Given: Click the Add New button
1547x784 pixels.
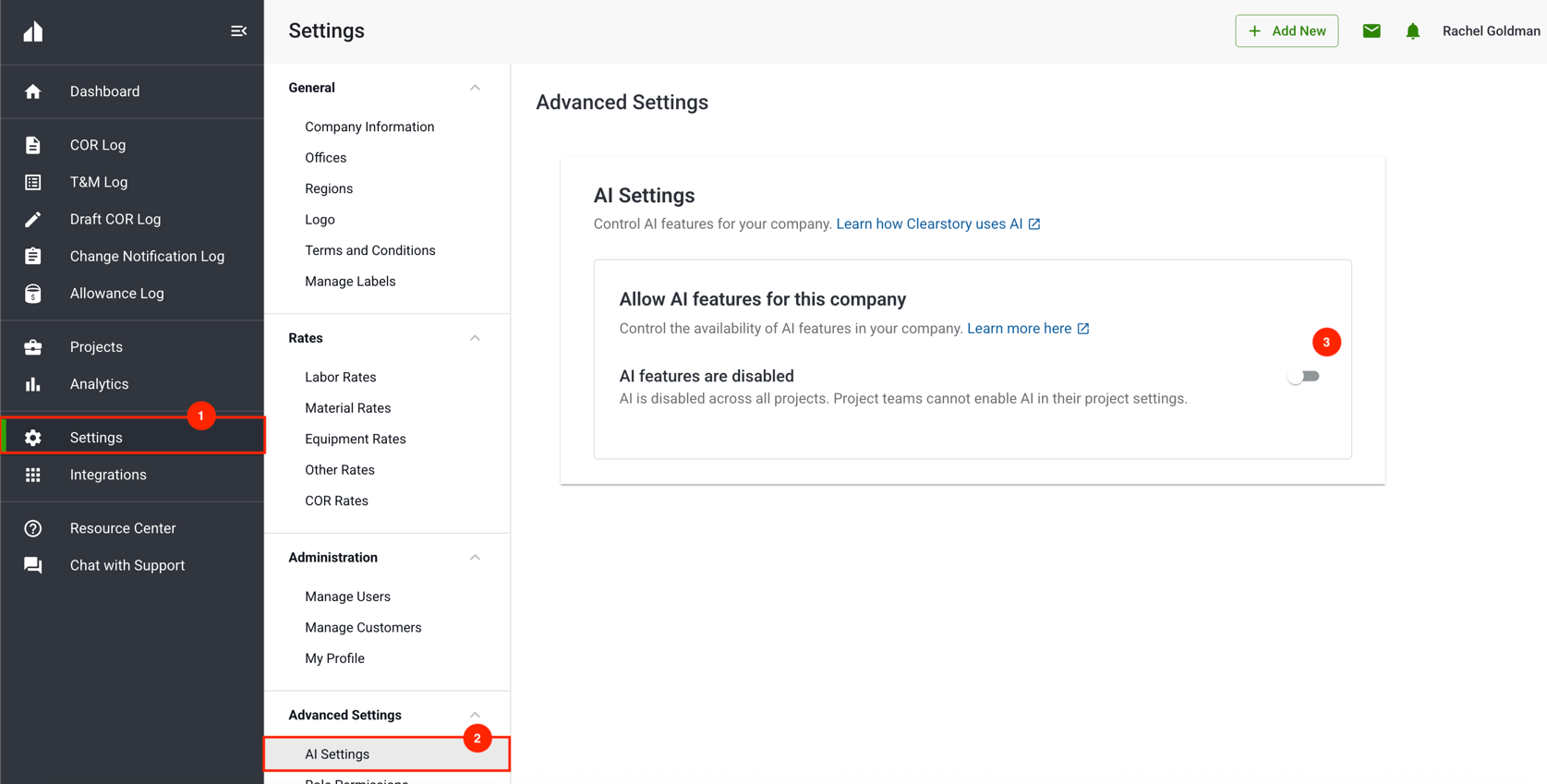Looking at the screenshot, I should [1287, 31].
